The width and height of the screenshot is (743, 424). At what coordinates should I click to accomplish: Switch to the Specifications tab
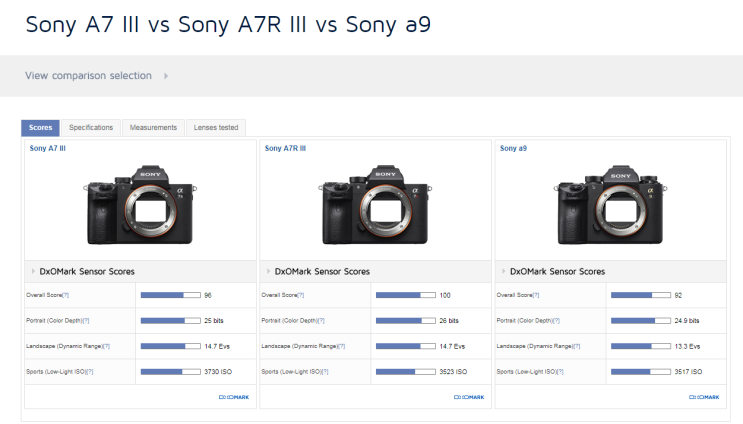[91, 128]
